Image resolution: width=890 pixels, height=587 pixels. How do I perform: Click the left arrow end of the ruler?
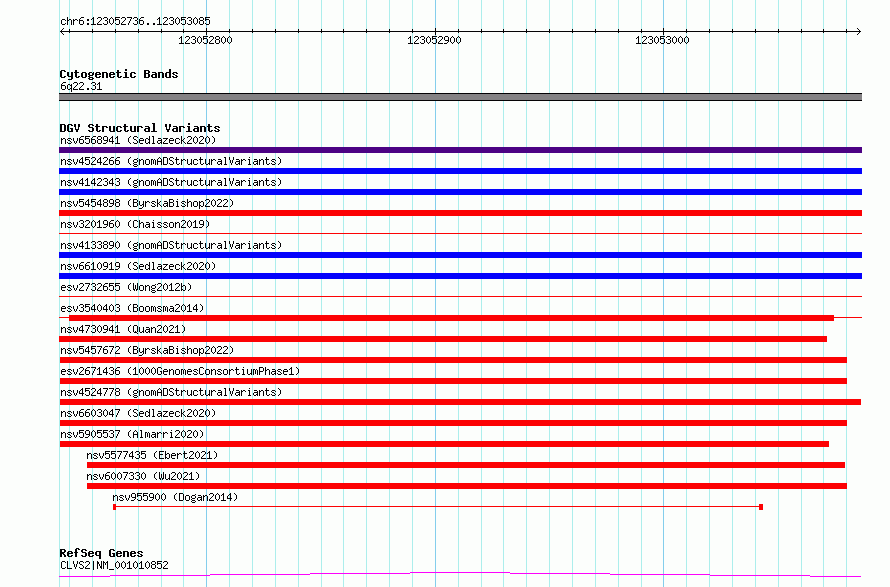point(62,31)
